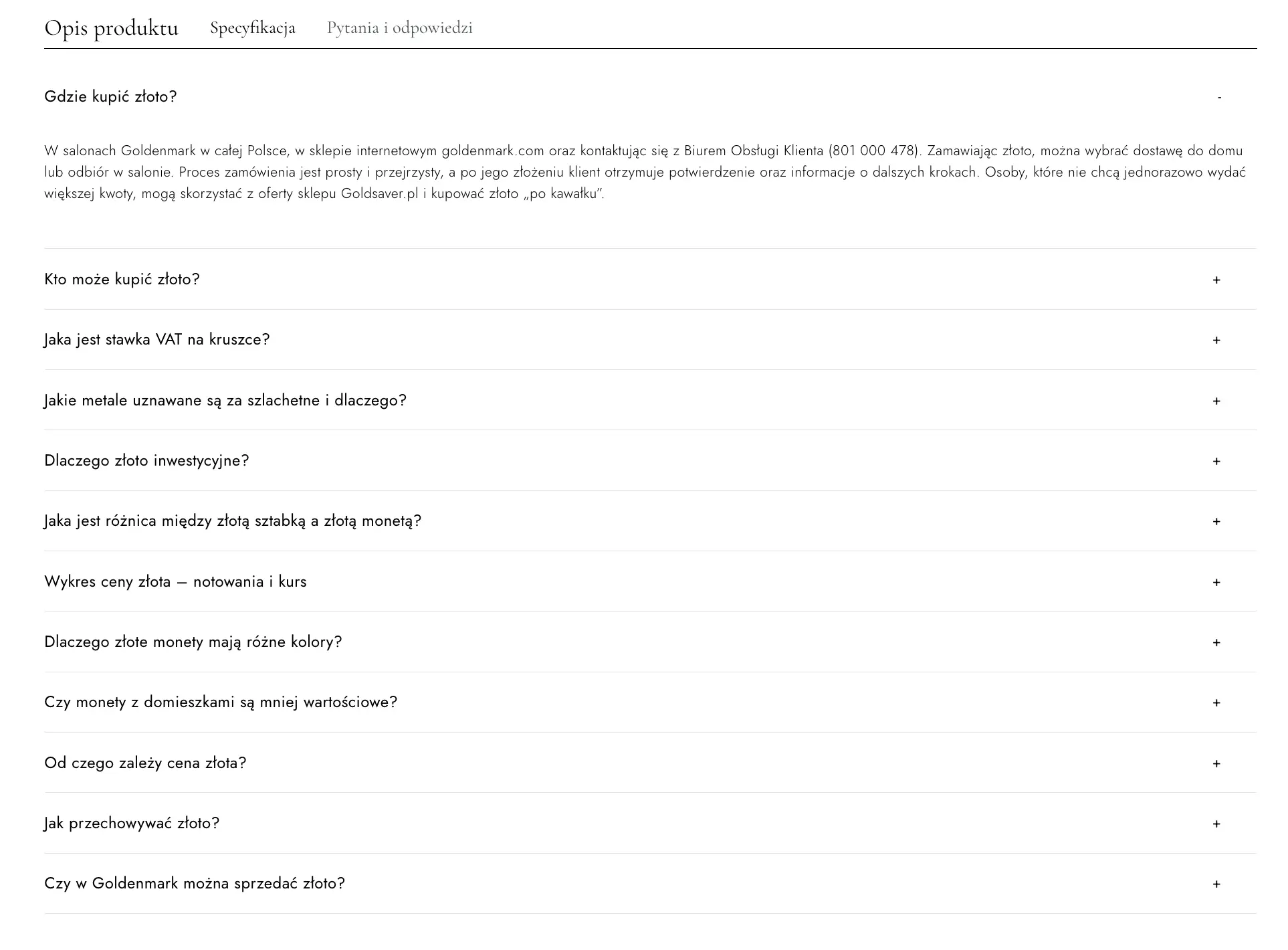Expand "Dlaczego złoto inwestycyjne?"
The width and height of the screenshot is (1288, 950).
click(1216, 460)
